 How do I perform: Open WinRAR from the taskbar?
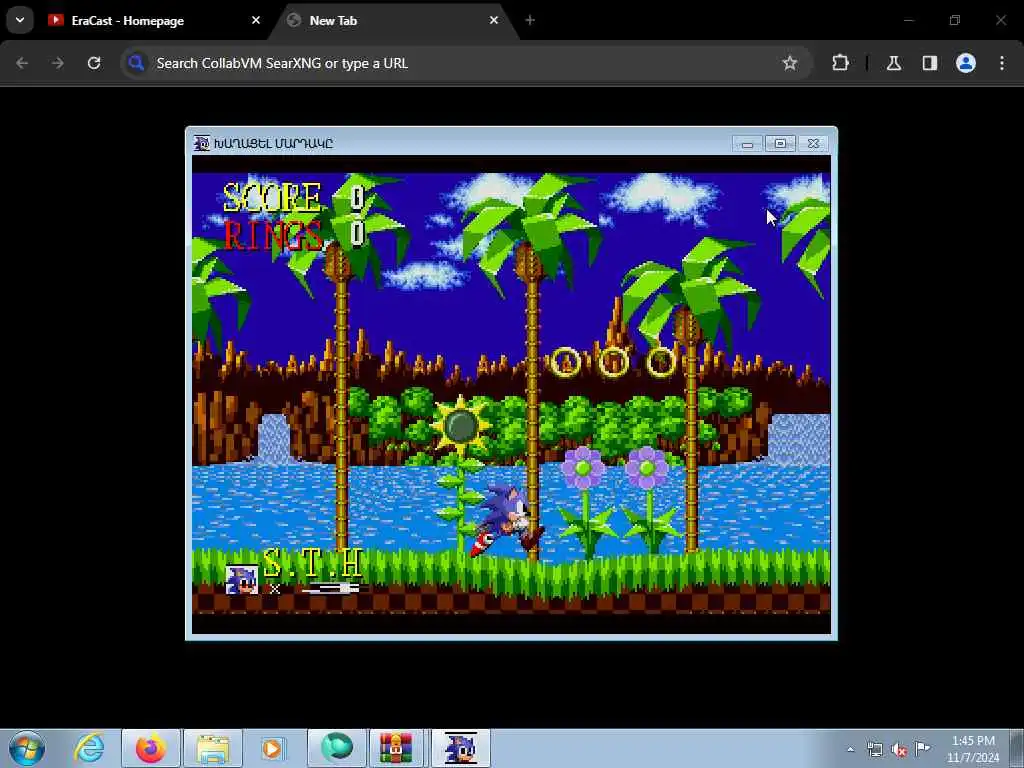click(396, 748)
